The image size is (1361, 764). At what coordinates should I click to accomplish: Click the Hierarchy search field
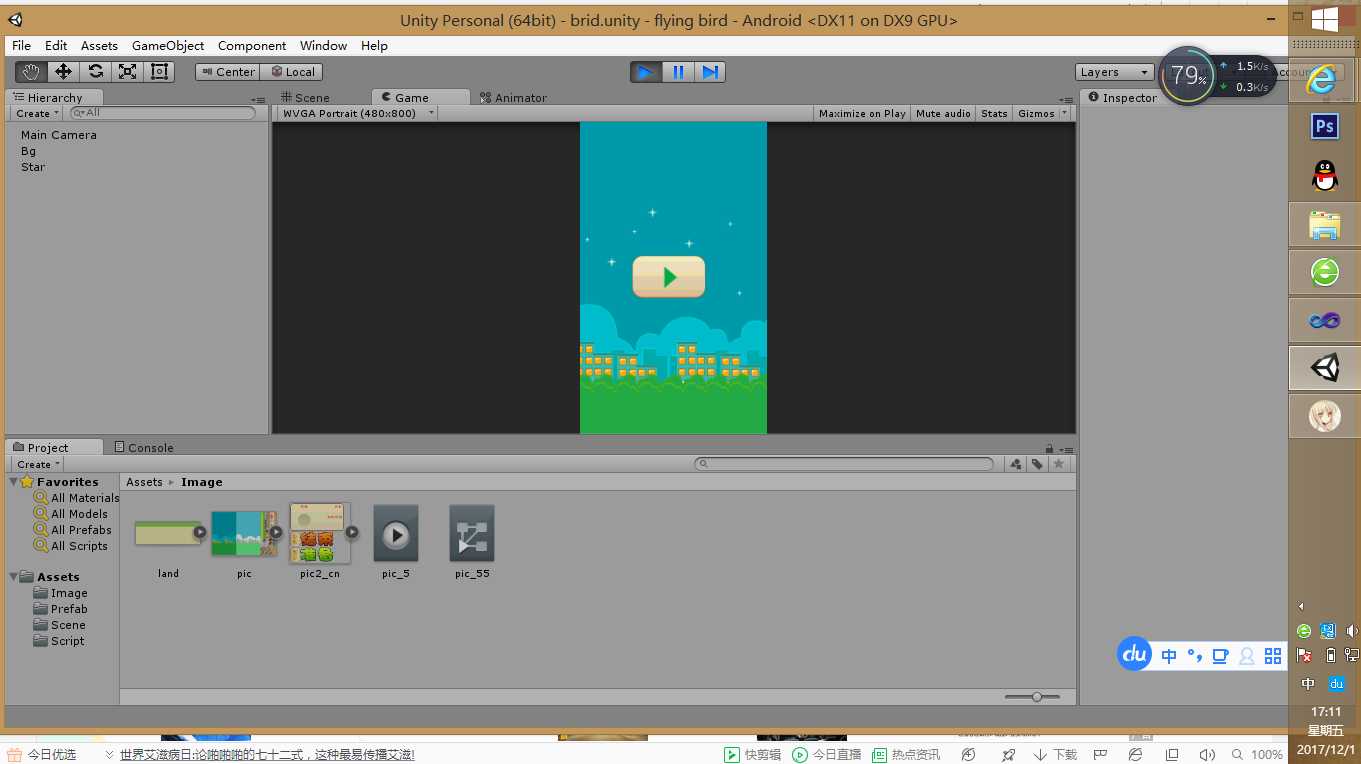point(162,113)
